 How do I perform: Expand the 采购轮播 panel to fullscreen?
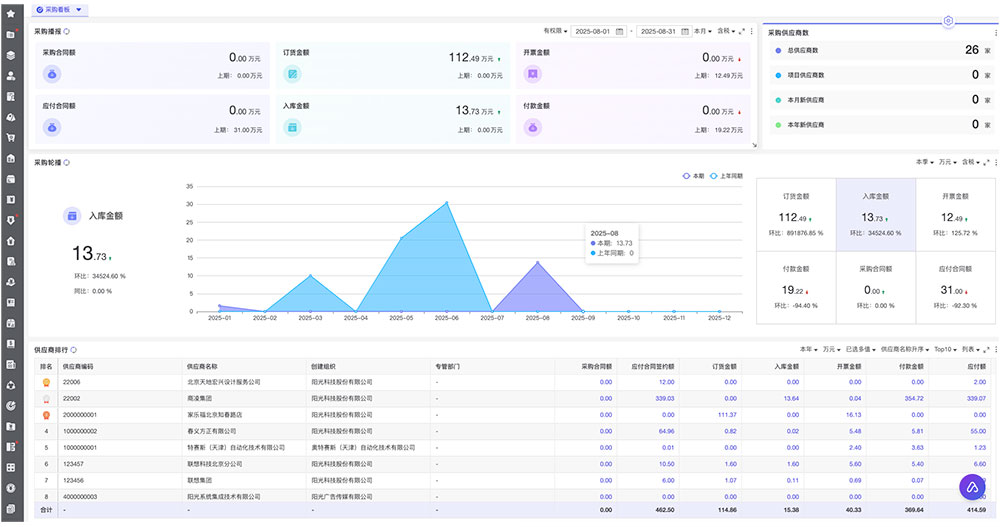(x=985, y=162)
